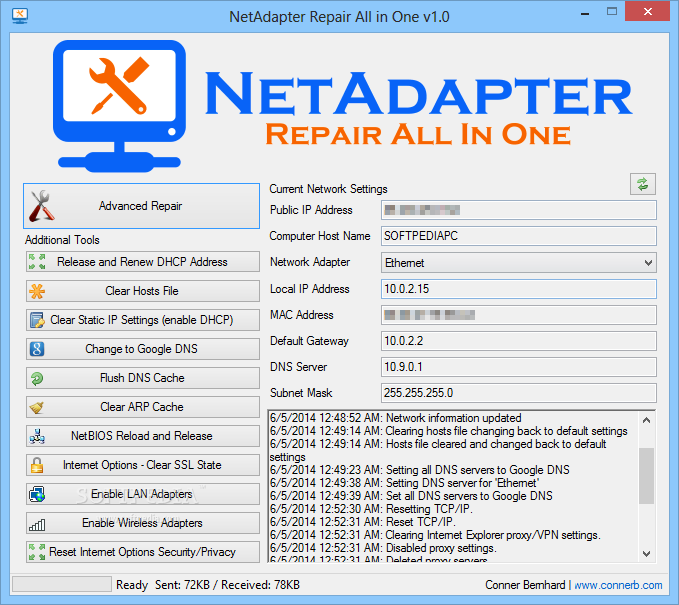
Task: Click the Computer Host Name field
Action: [x=519, y=236]
